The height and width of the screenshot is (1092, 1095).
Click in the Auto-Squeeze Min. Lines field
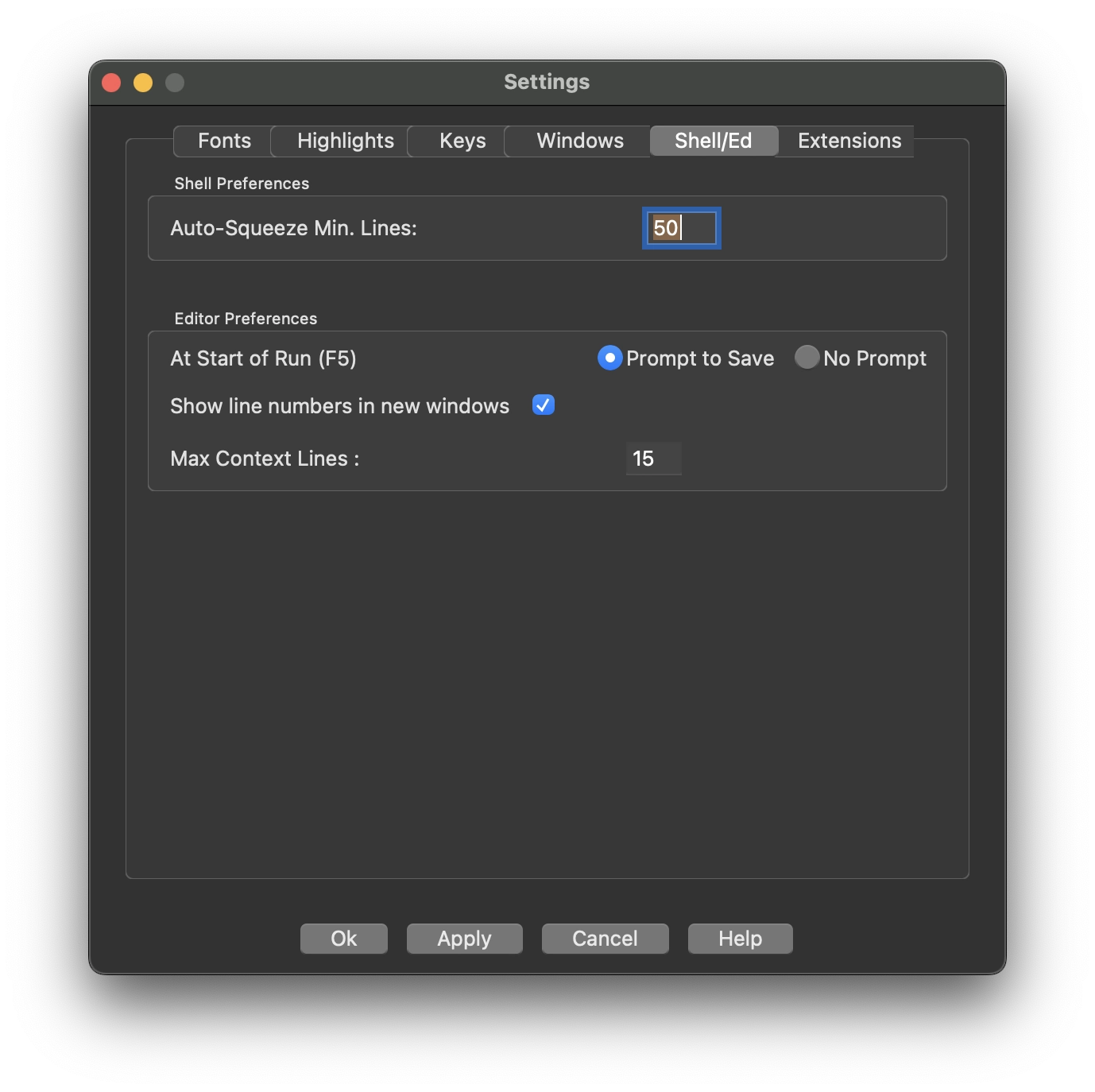pyautogui.click(x=680, y=228)
